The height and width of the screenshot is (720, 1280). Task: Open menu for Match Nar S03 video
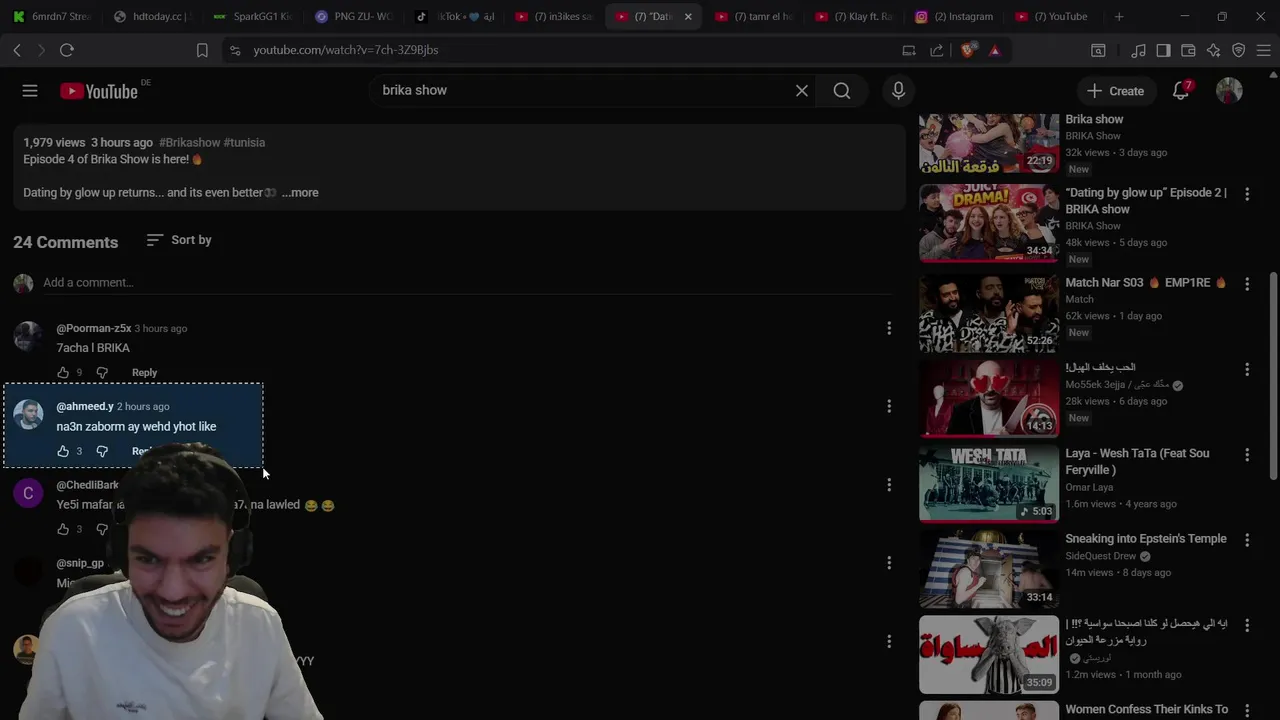click(x=1247, y=284)
